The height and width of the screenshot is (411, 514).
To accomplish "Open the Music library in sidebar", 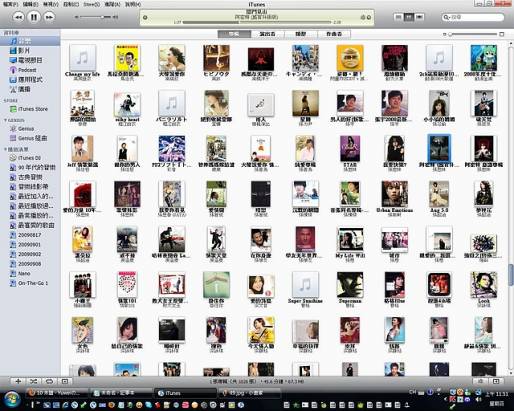I will tap(30, 41).
